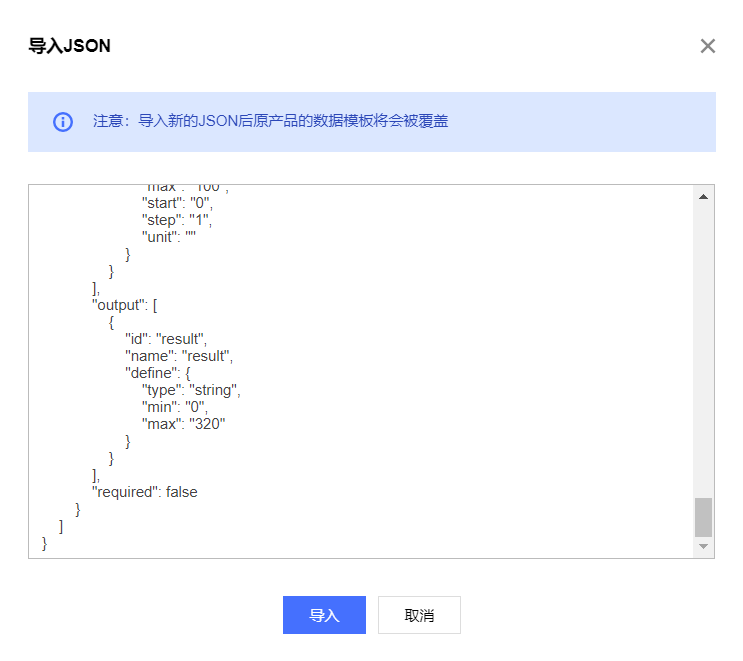
Task: Click the "id": "result" line in JSON
Action: click(166, 339)
